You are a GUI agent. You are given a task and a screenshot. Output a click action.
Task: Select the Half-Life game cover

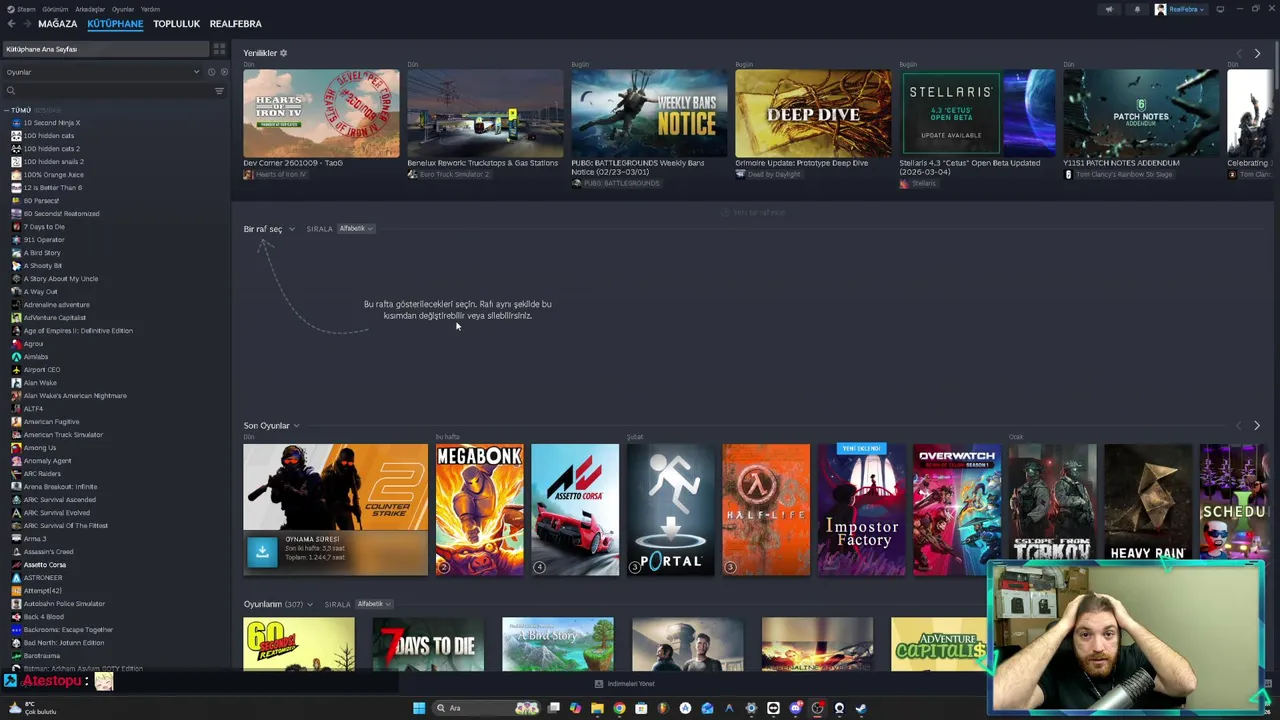pyautogui.click(x=766, y=510)
